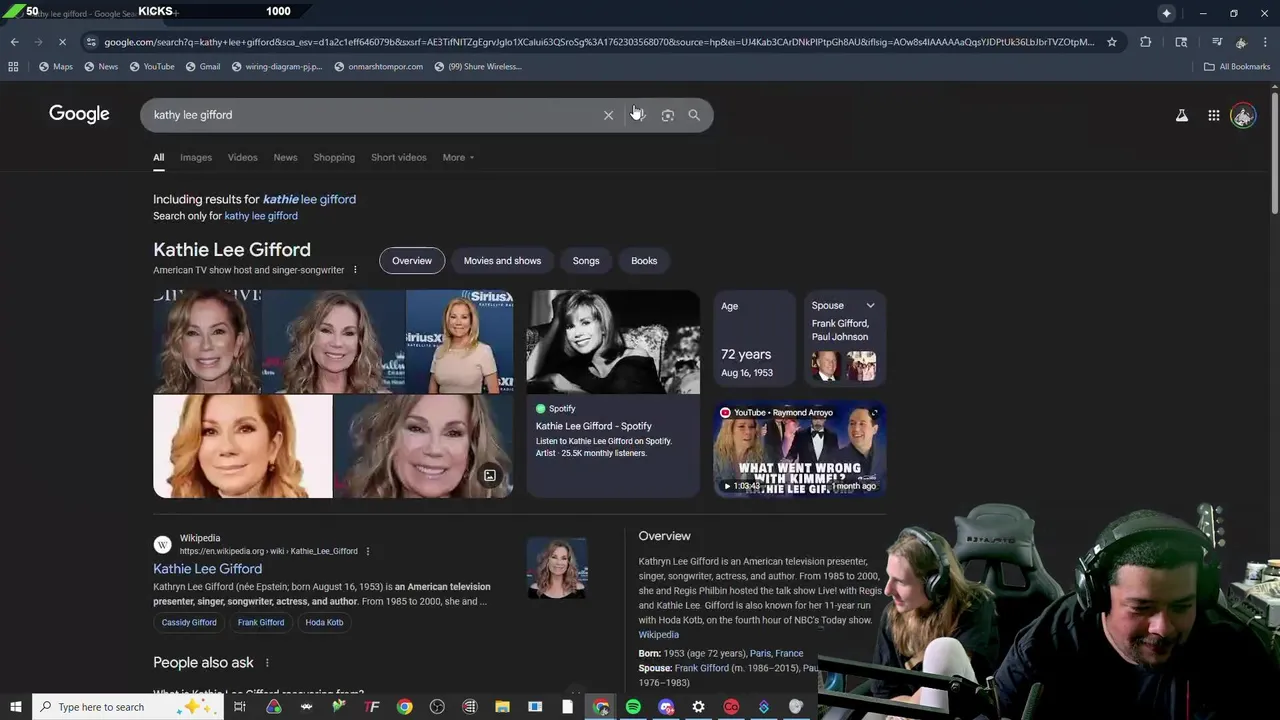This screenshot has width=1280, height=720.
Task: Click the Windows taskbar search box
Action: [128, 707]
